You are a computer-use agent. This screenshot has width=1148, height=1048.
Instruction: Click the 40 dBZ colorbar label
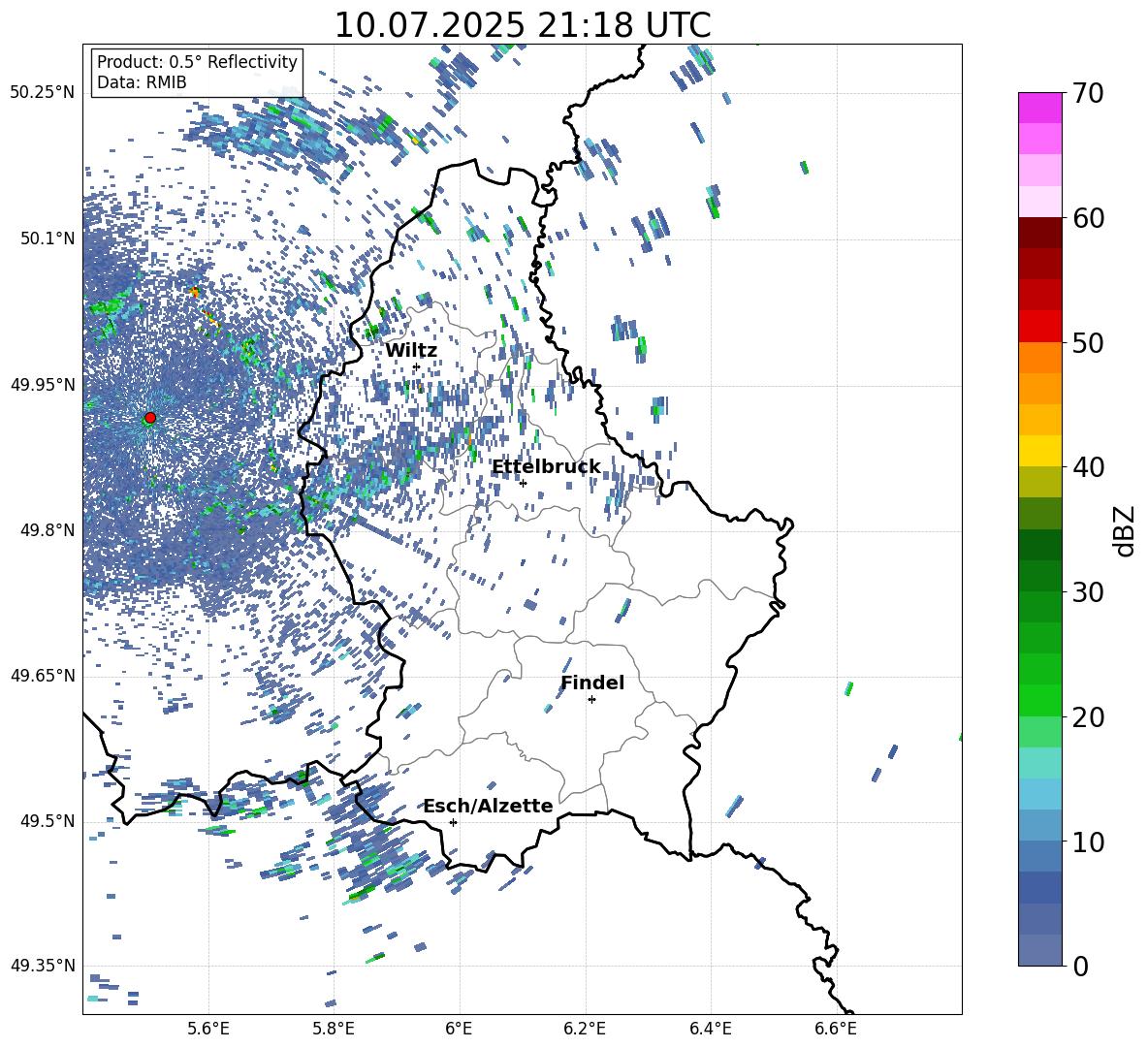(1088, 467)
